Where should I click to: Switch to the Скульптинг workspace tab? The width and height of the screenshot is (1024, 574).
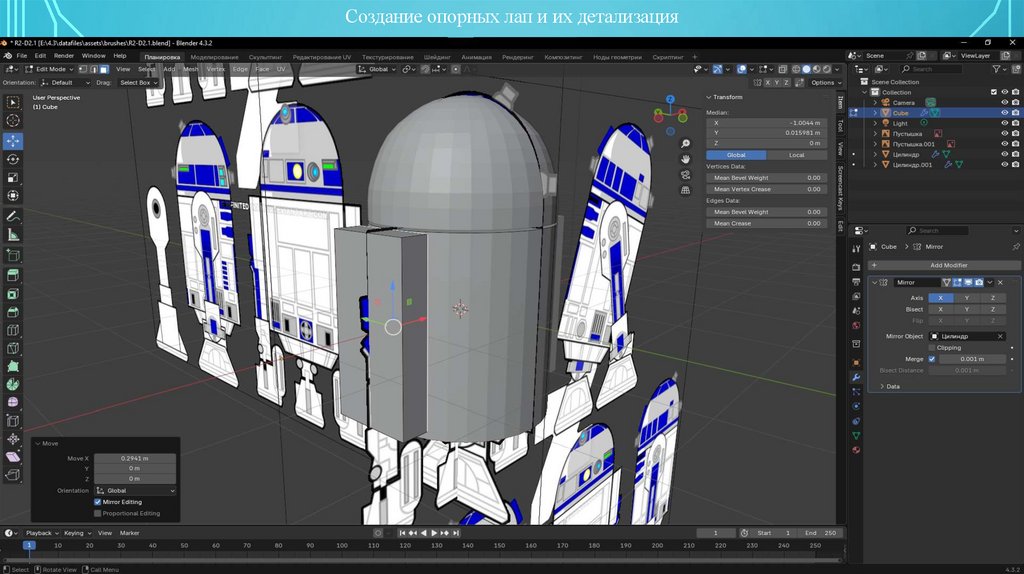pos(264,57)
